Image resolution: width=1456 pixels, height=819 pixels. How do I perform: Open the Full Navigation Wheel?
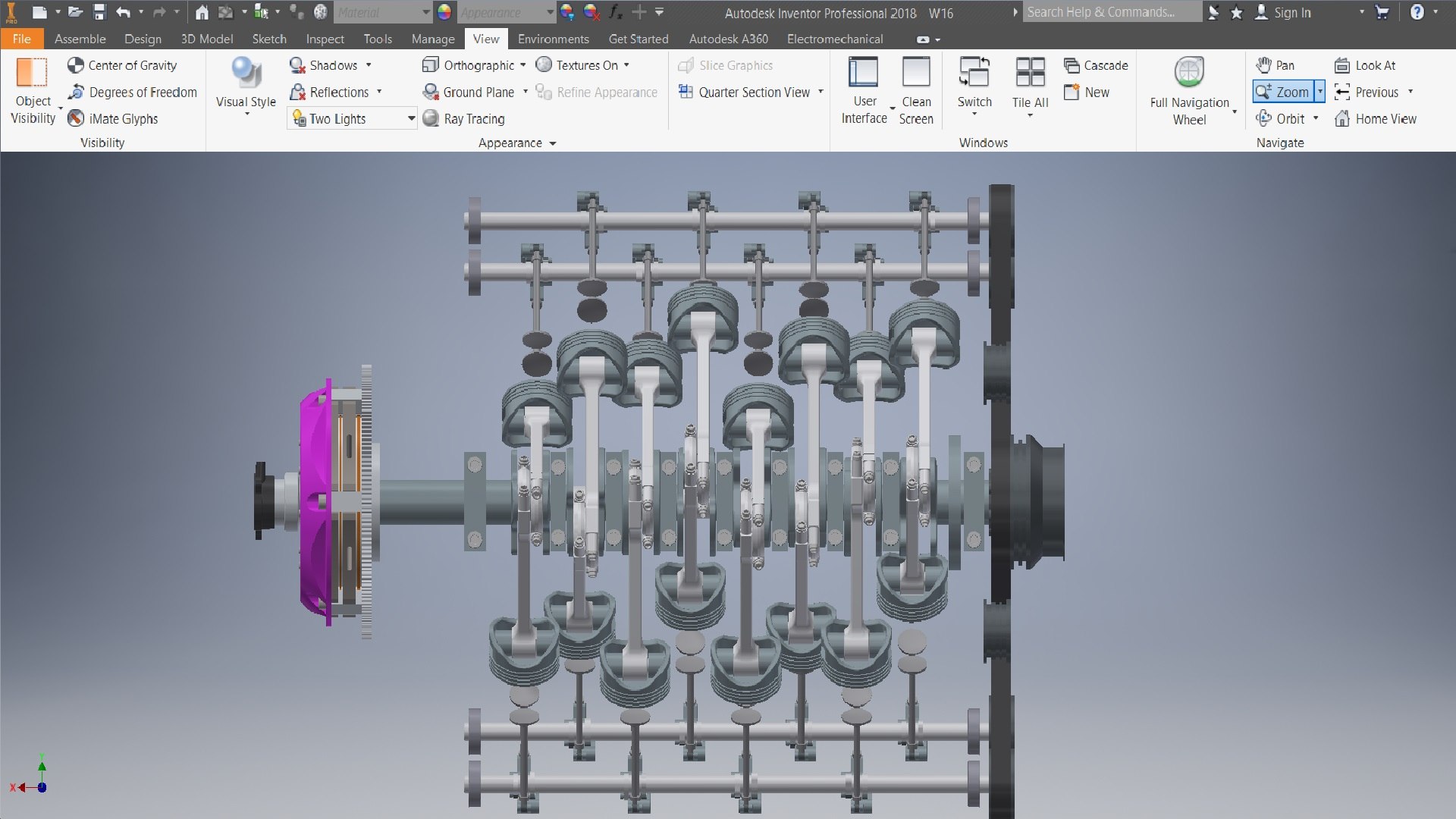pos(1189,91)
